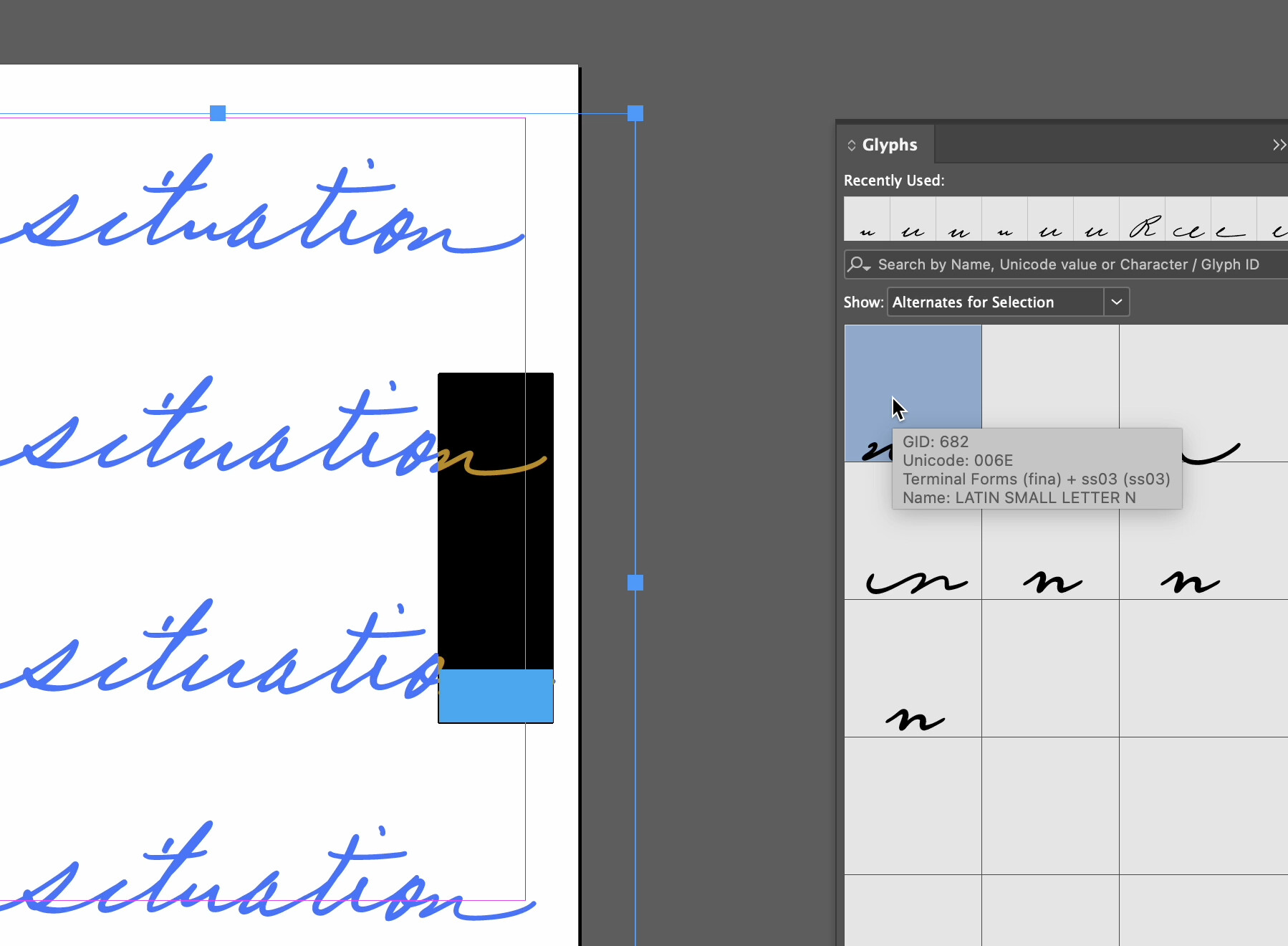
Task: Pick the capital R recently used glyph
Action: [1143, 220]
